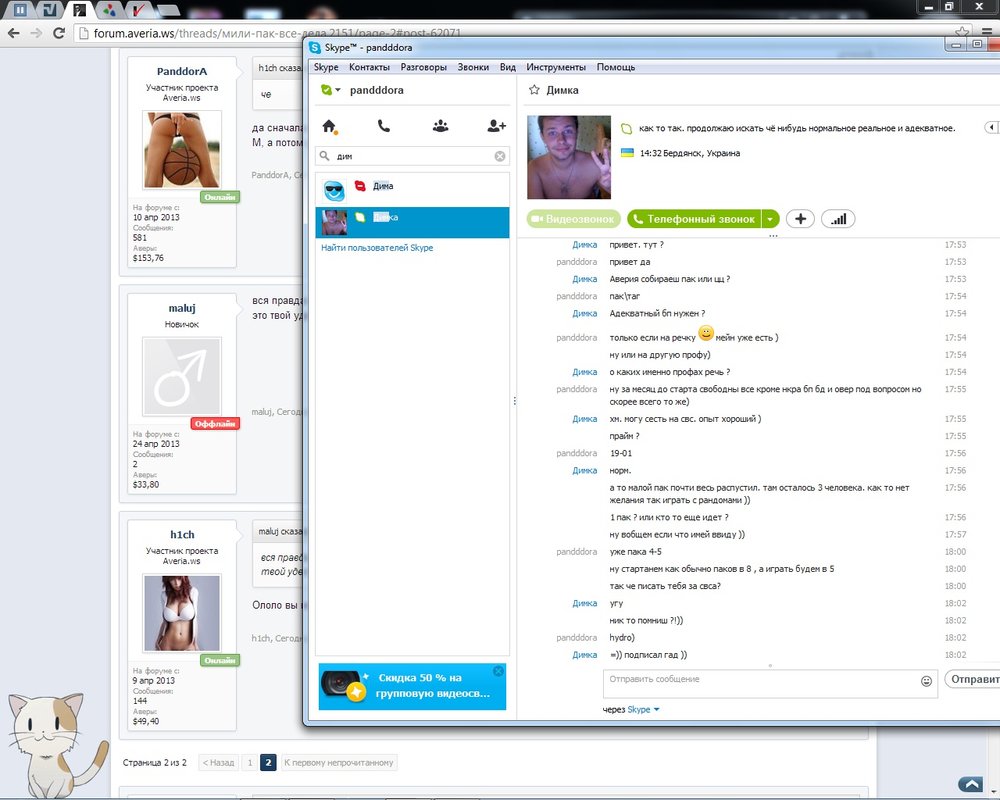This screenshot has height=800, width=1000.
Task: Click 'Найти пользователей Skype' link
Action: point(377,248)
